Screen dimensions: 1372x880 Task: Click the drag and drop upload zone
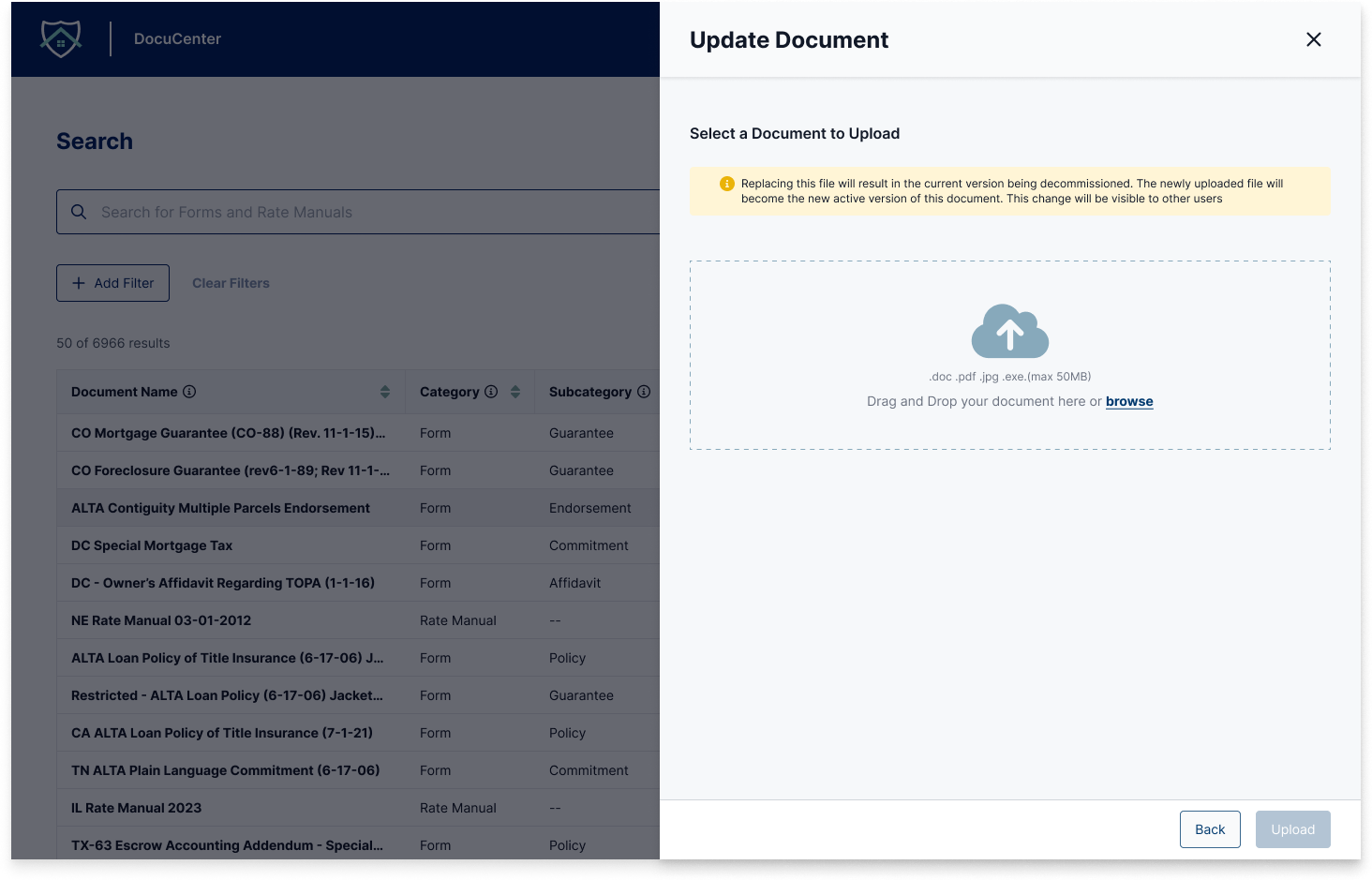1010,355
